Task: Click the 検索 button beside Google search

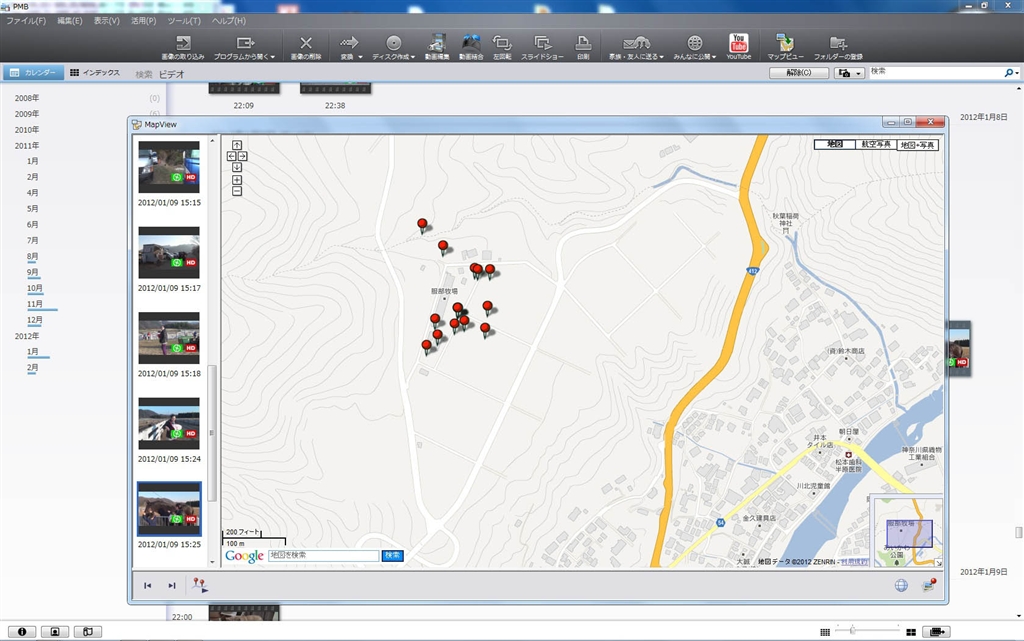Action: pos(393,555)
